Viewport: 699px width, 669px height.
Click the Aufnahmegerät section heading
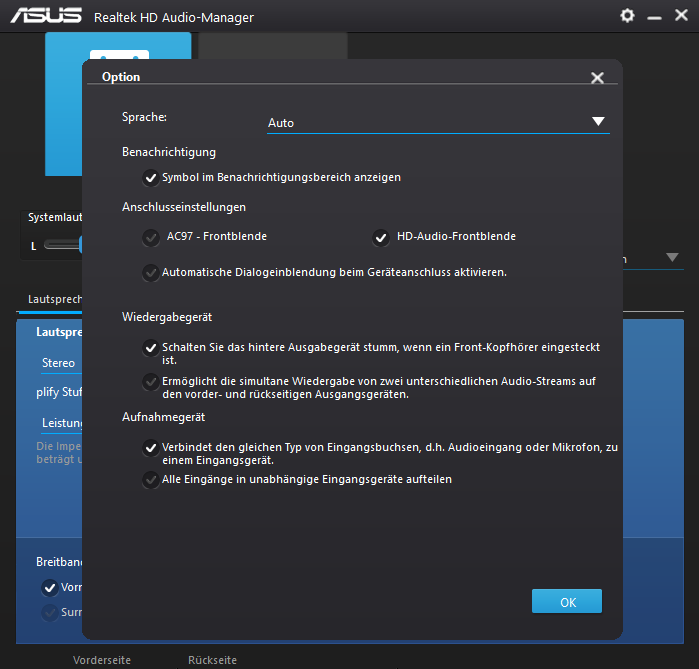click(164, 417)
